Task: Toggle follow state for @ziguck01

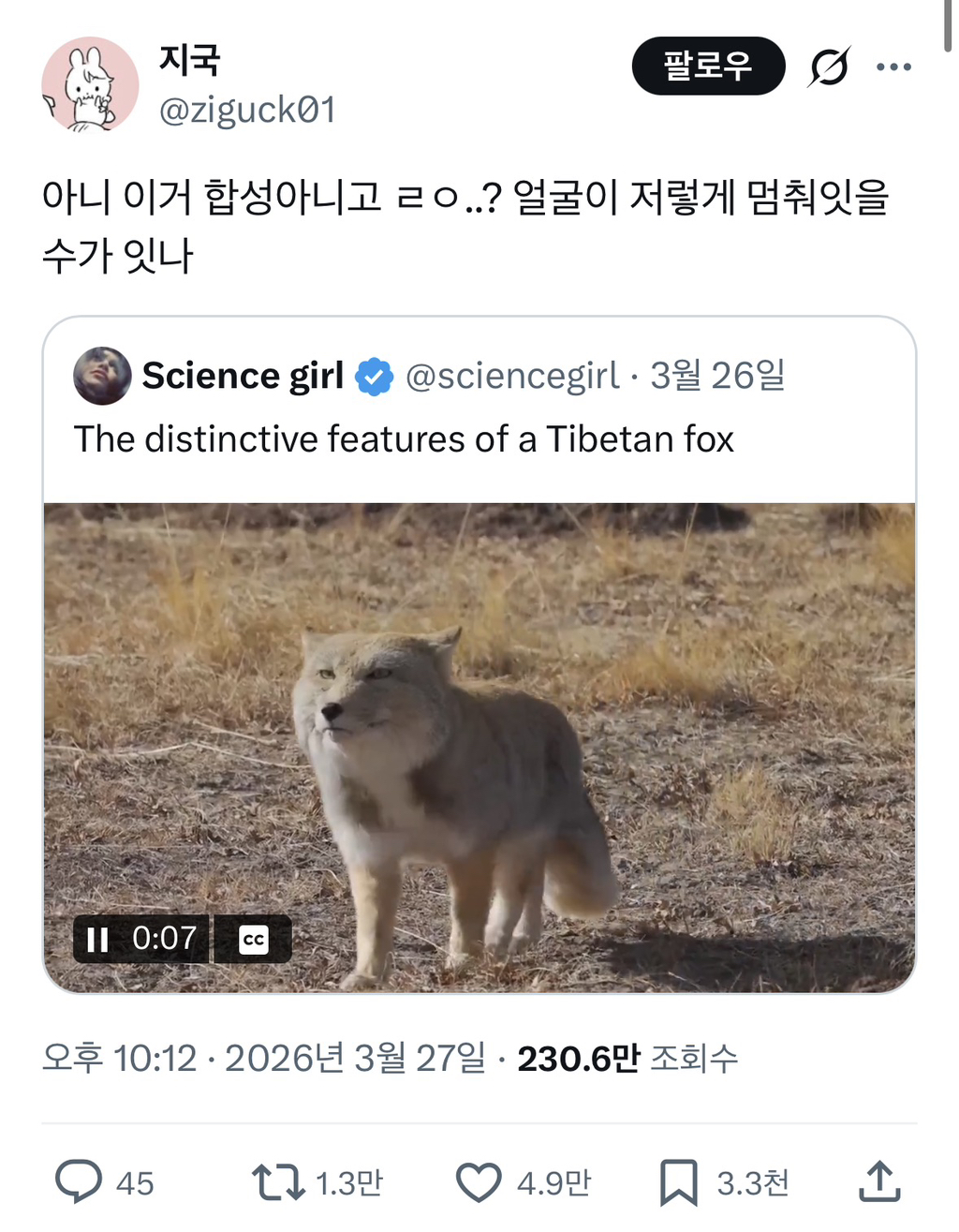Action: (708, 66)
